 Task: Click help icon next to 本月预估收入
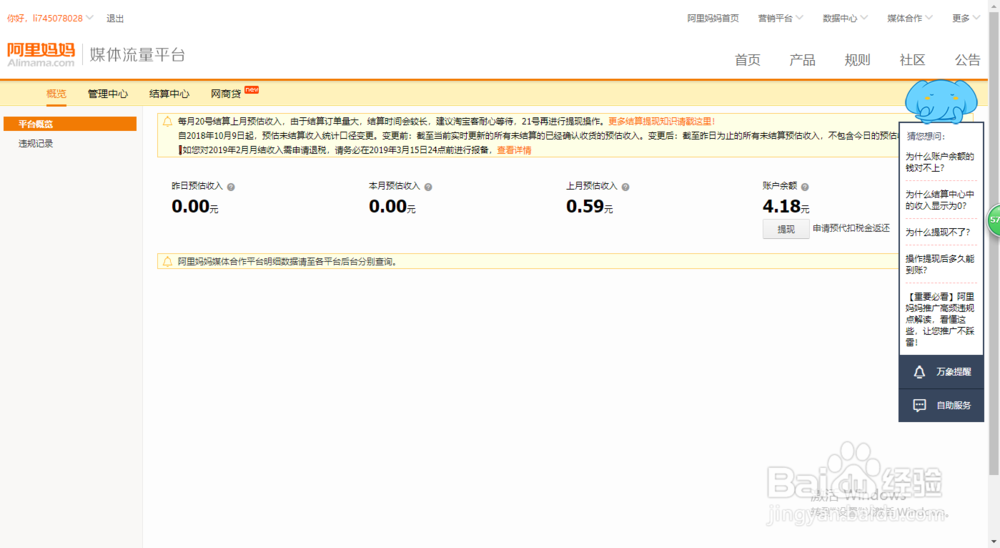[428, 187]
